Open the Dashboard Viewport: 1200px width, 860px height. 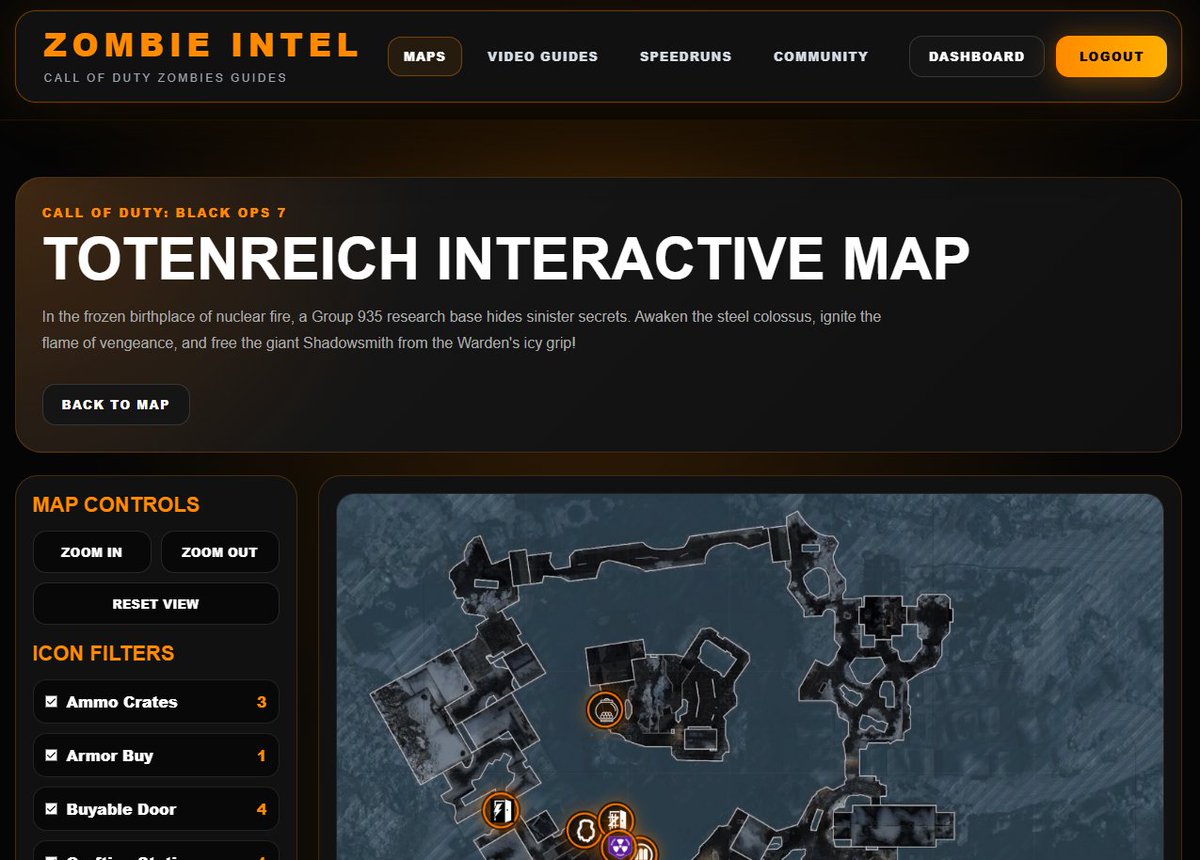click(976, 56)
